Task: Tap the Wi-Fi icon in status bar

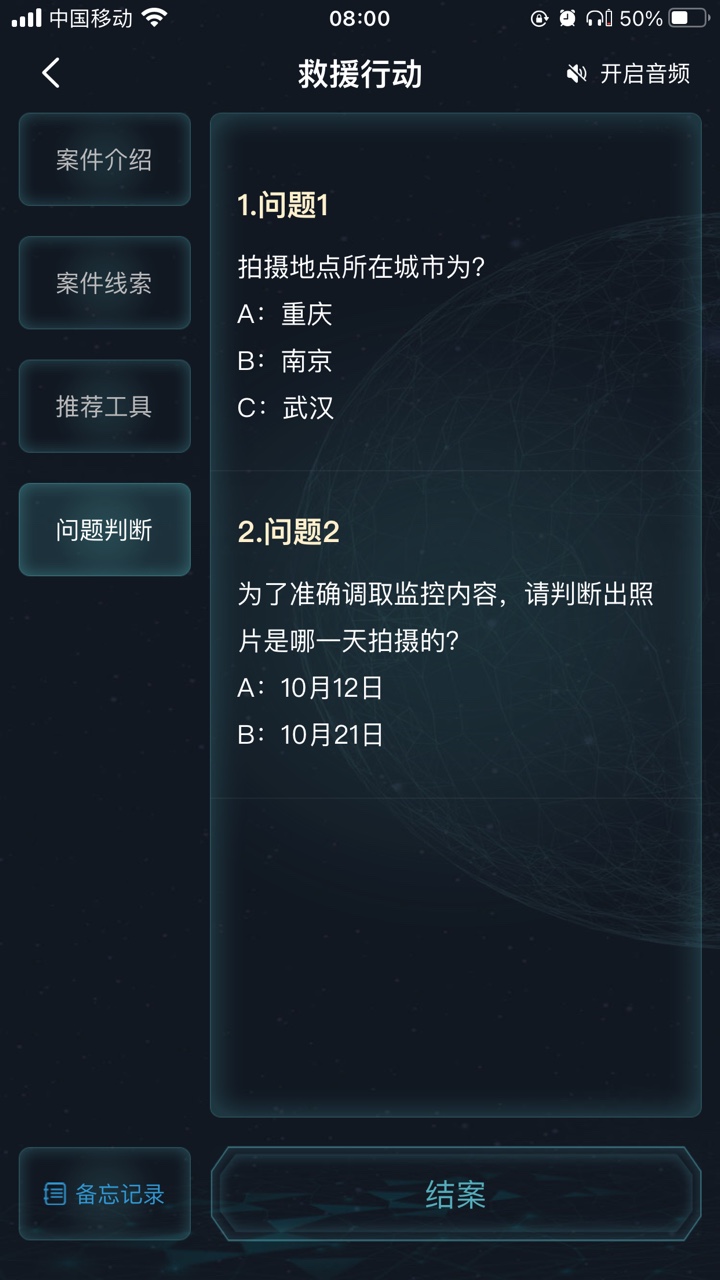Action: (154, 18)
